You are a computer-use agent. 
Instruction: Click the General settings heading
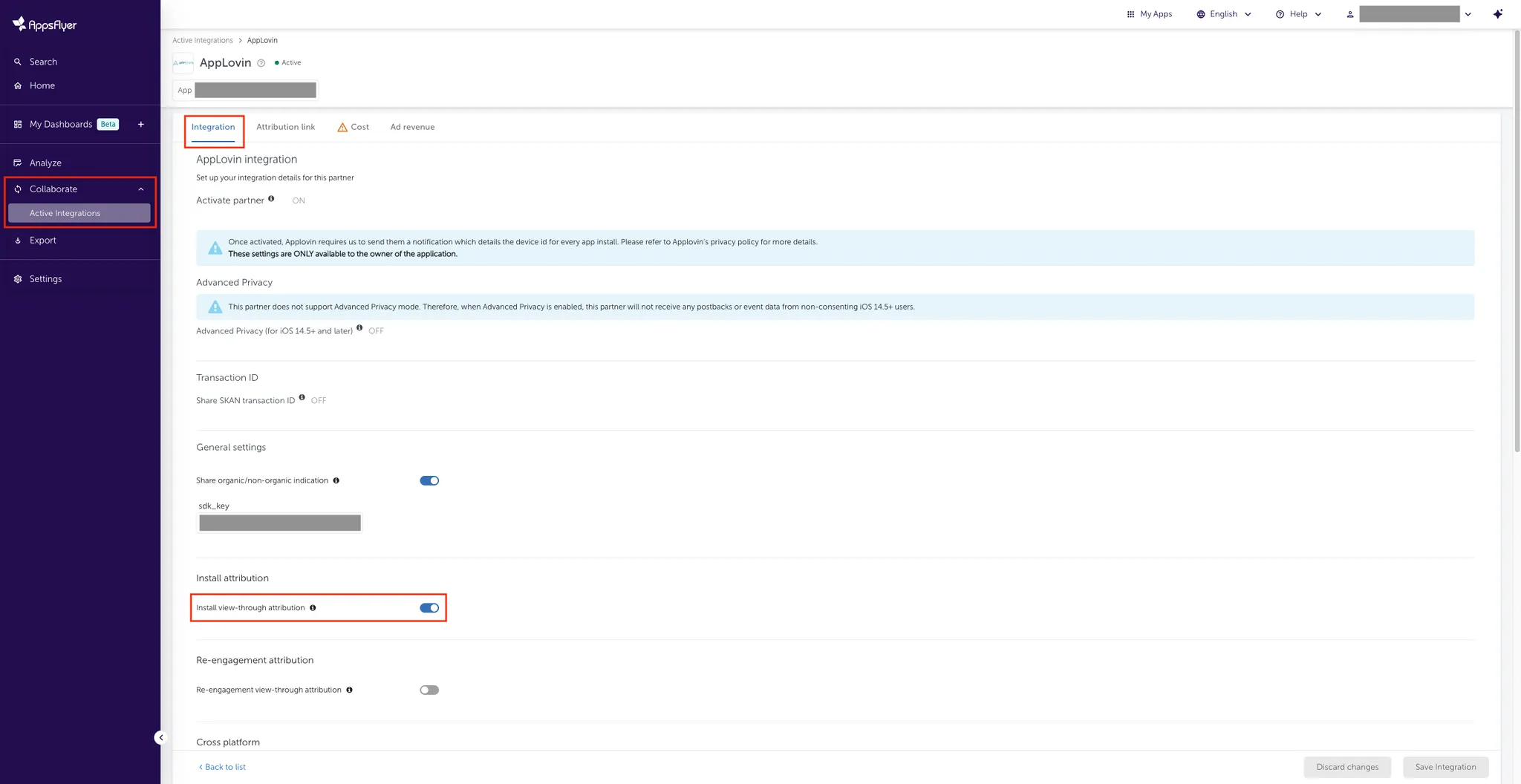coord(231,447)
